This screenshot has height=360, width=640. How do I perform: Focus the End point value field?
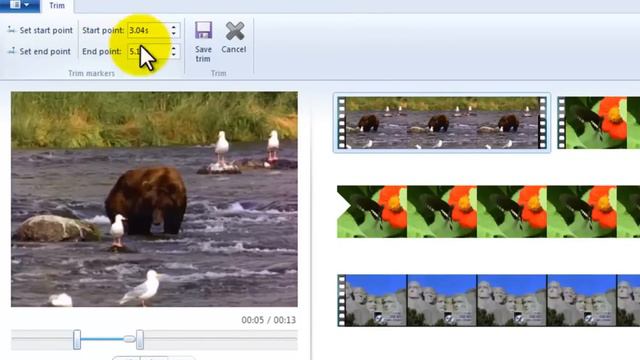click(x=148, y=51)
